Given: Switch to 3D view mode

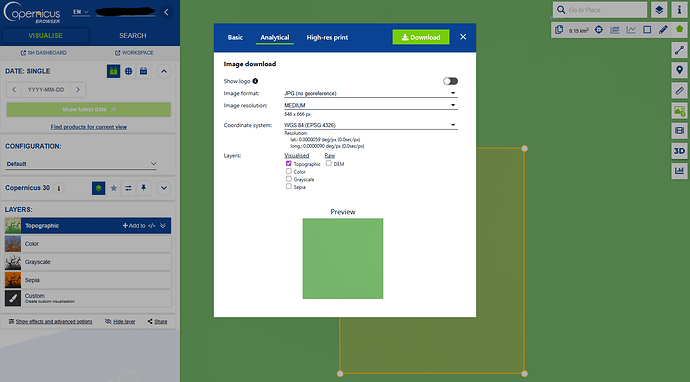Looking at the screenshot, I should 679,151.
